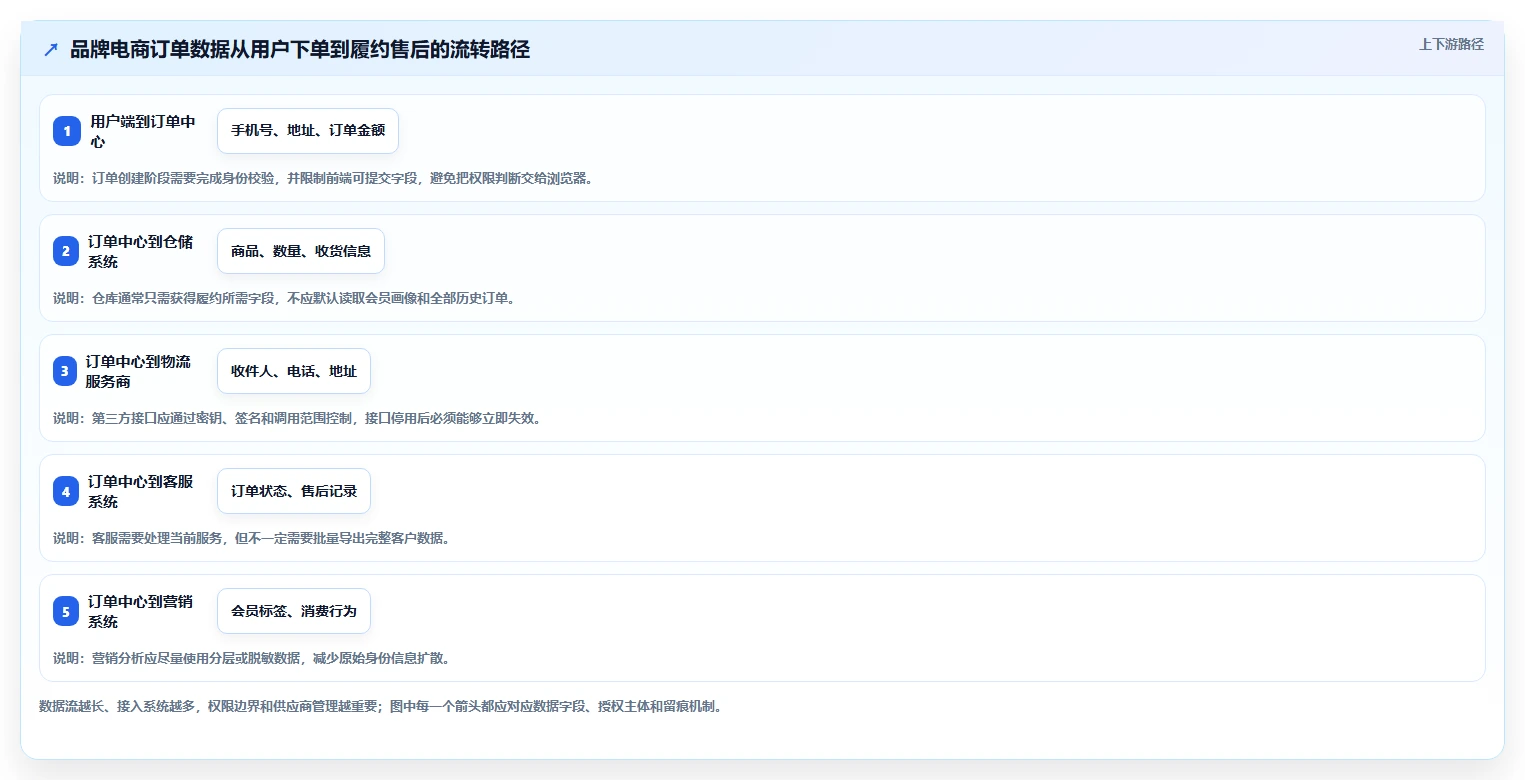Click the 订单中心到客服系统 step title
Image resolution: width=1525 pixels, height=780 pixels.
click(141, 491)
